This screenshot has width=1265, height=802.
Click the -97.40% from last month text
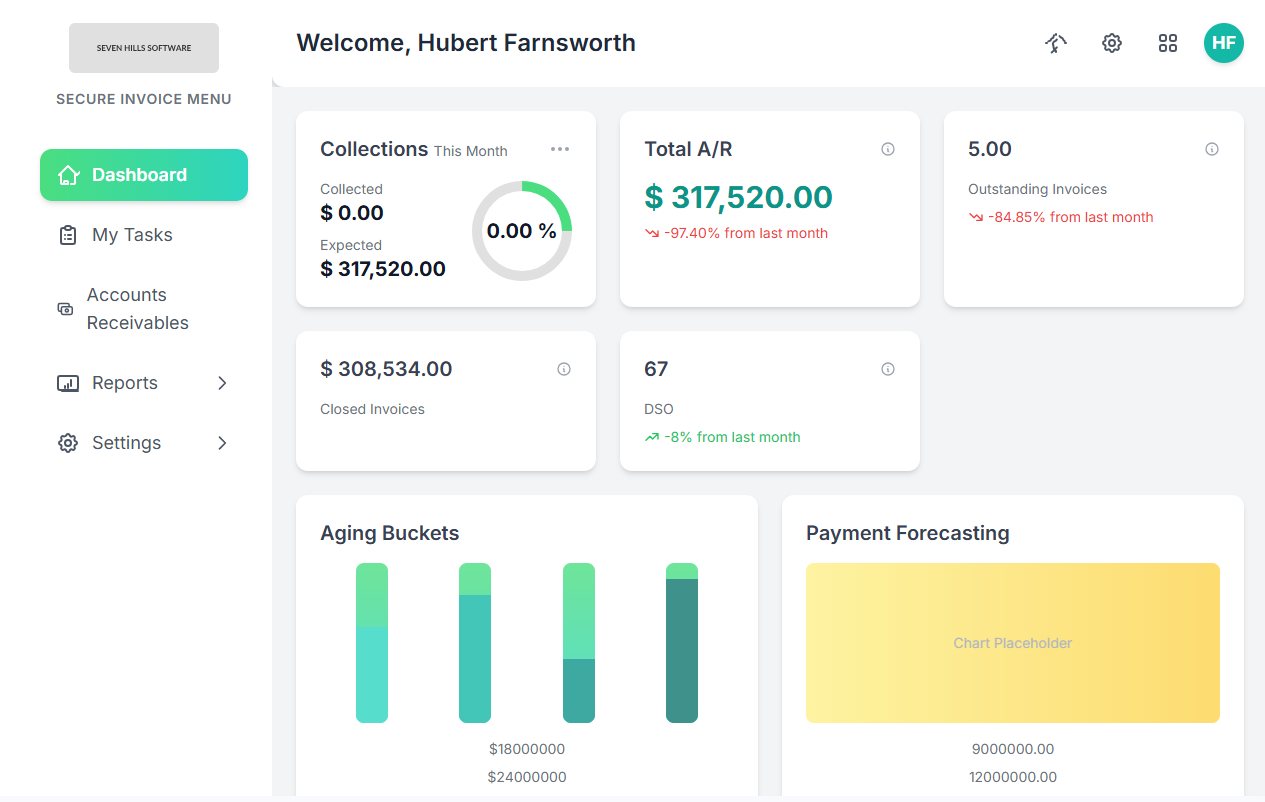[746, 233]
